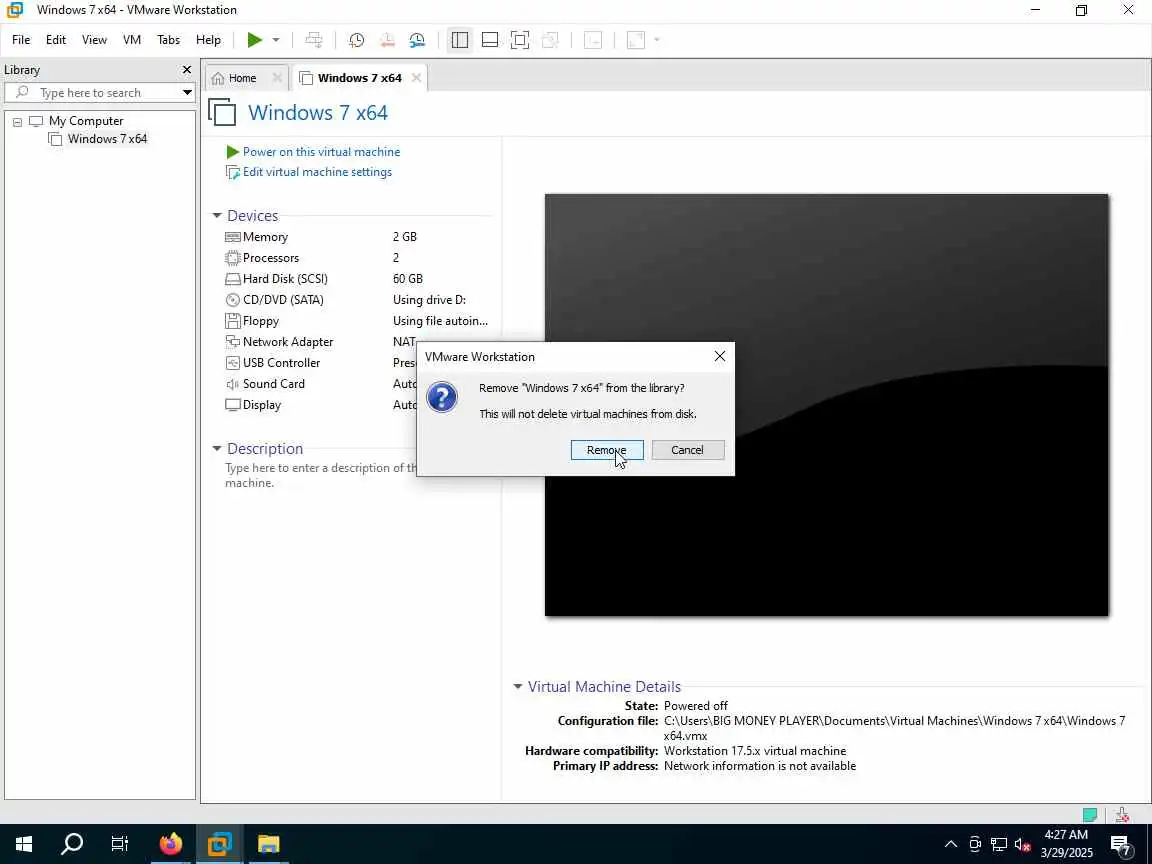Click the green Power On toolbar button
The height and width of the screenshot is (864, 1152).
254,40
